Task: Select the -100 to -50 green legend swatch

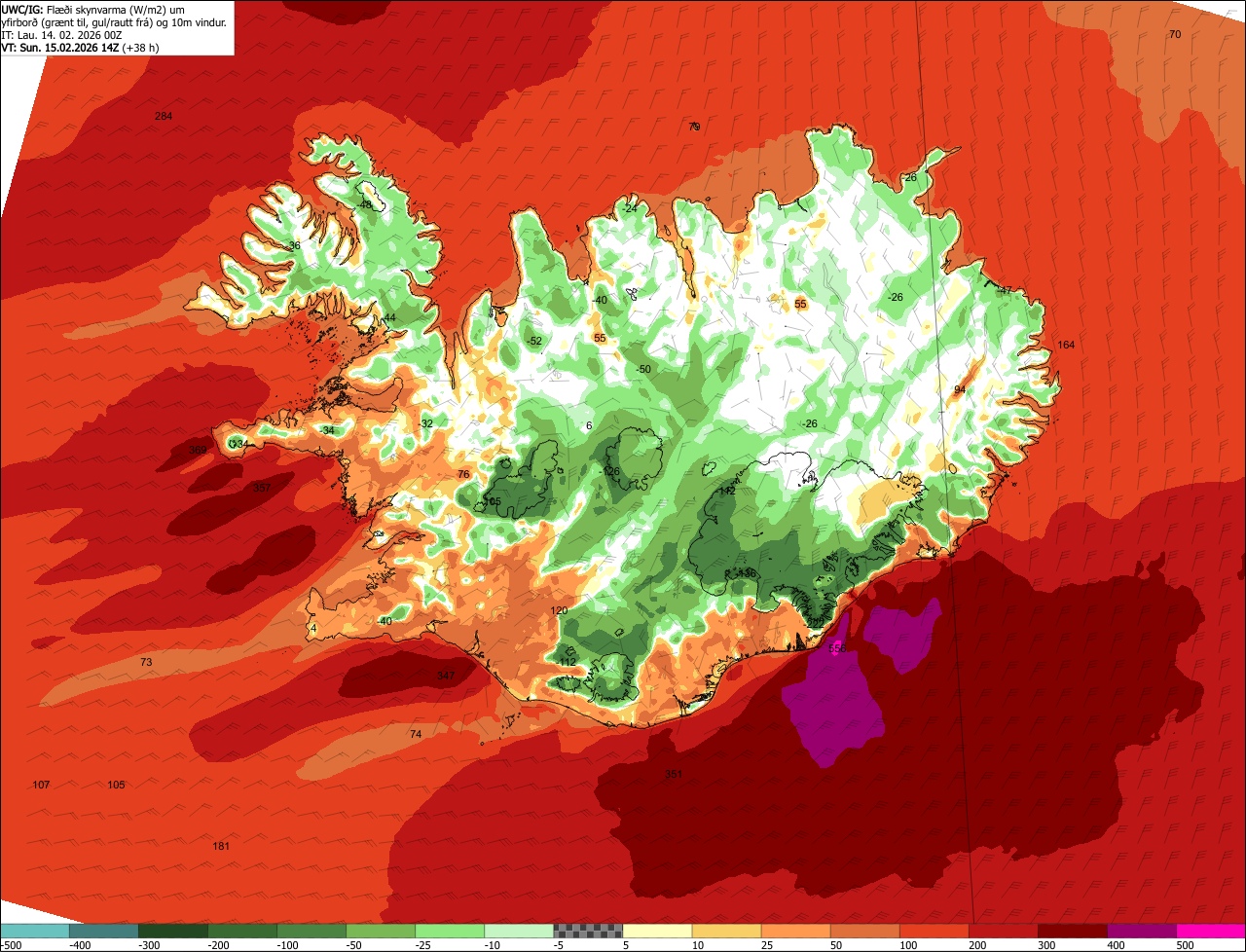Action: (311, 931)
